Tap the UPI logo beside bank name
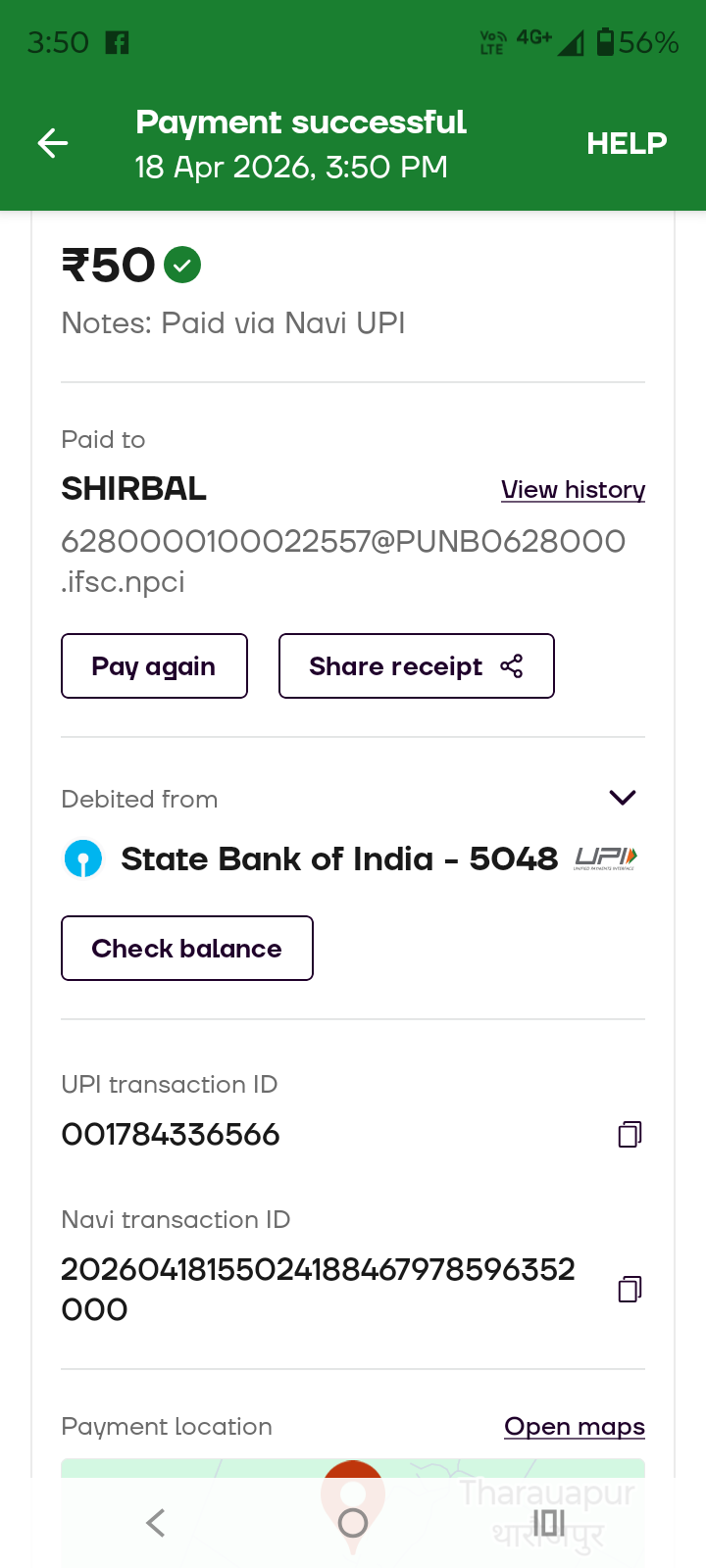Screen dimensions: 706x1568 605,858
